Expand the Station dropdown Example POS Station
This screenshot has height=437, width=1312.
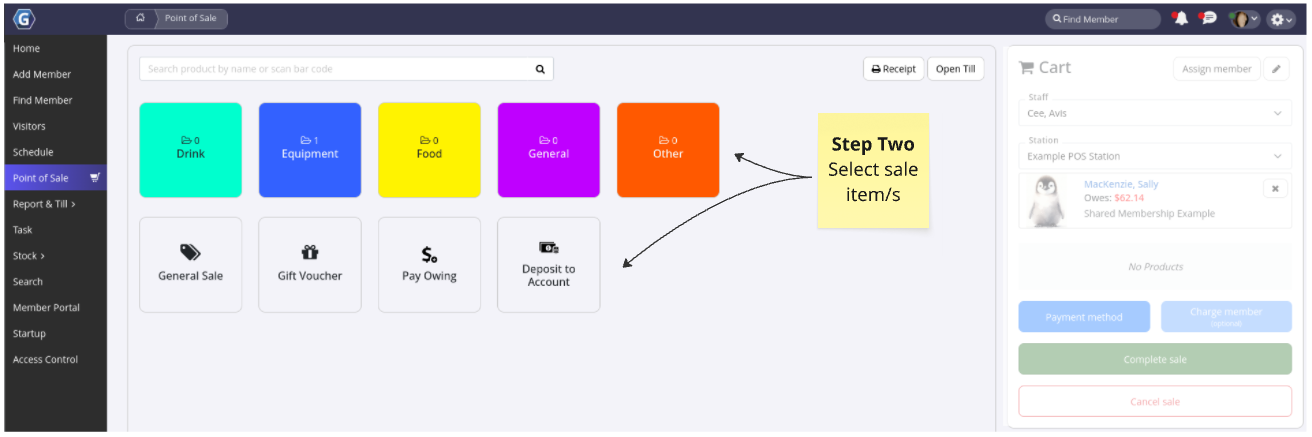coord(1155,156)
